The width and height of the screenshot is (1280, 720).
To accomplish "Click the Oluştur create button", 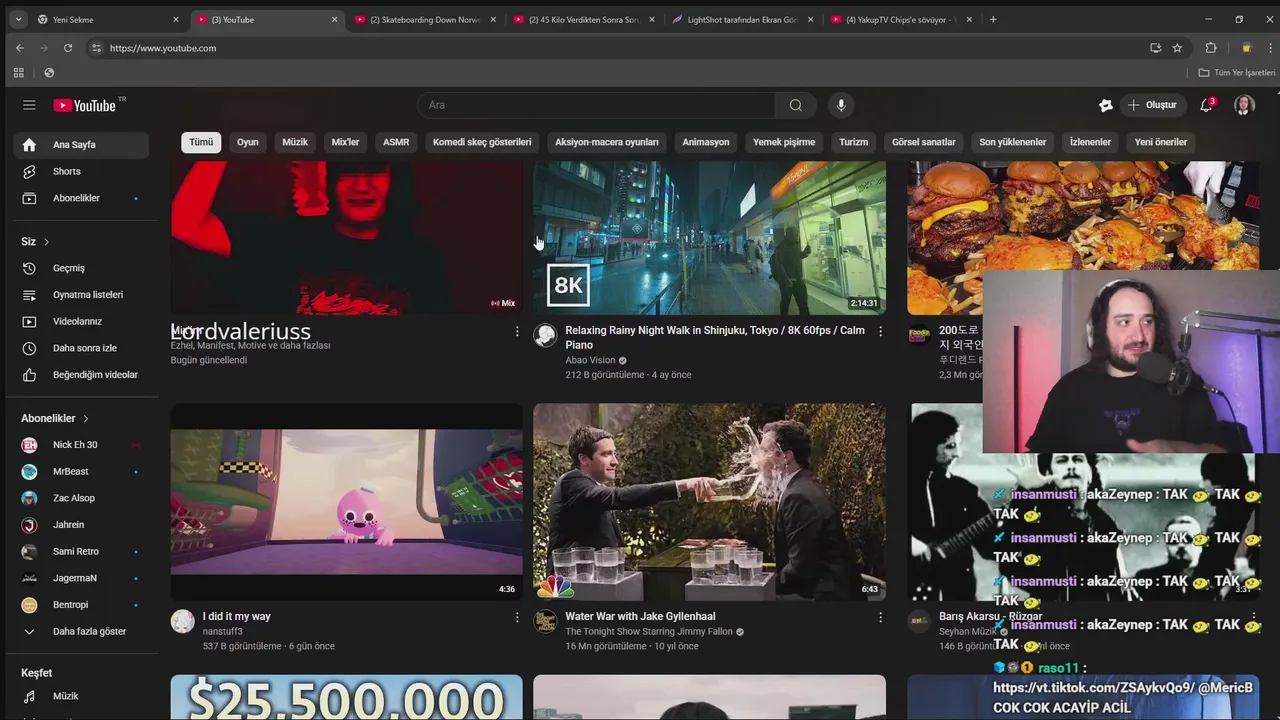I will (1152, 105).
